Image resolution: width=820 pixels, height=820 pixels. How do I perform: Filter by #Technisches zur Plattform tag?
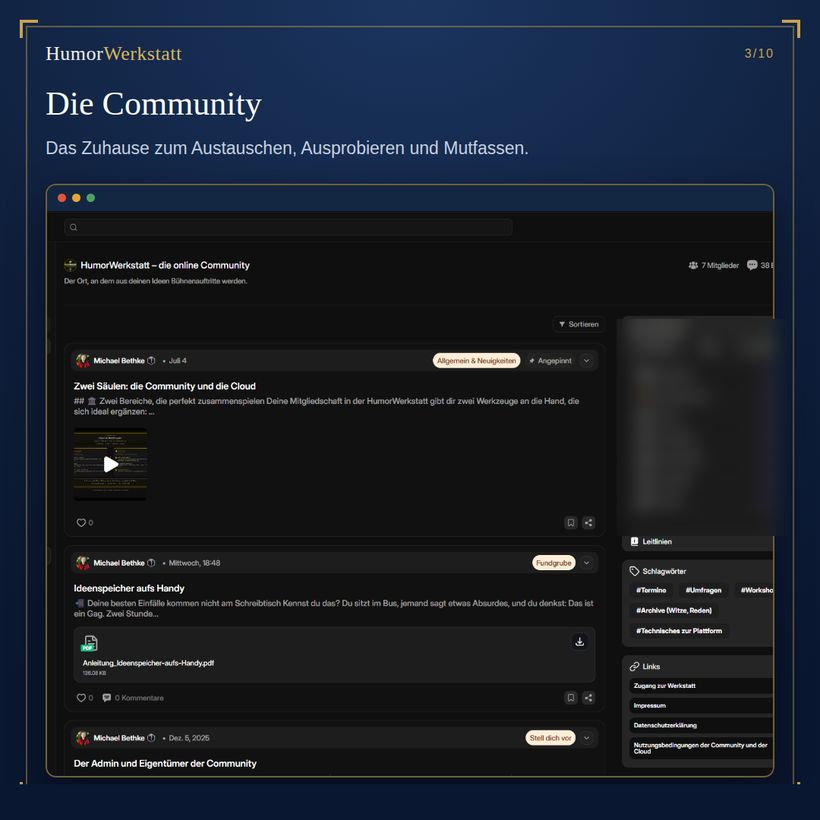(x=679, y=631)
